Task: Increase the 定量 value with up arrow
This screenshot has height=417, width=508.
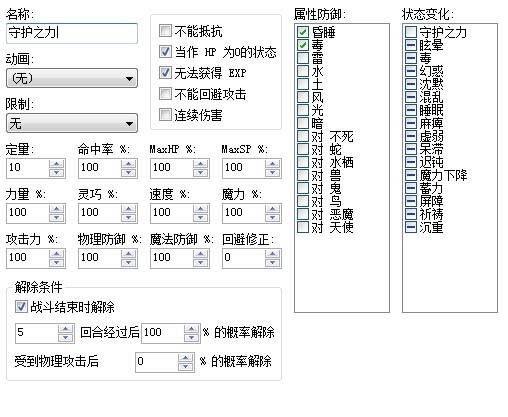Action: click(56, 164)
